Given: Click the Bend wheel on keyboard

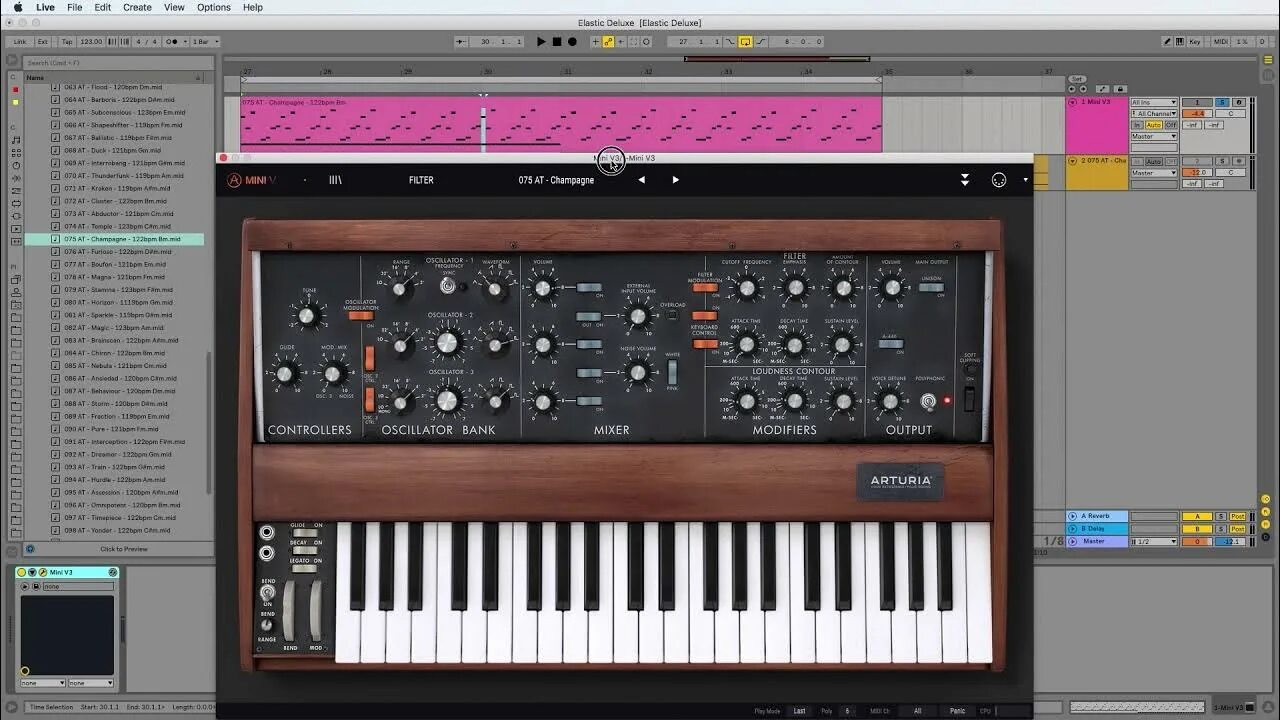Looking at the screenshot, I should (x=289, y=609).
